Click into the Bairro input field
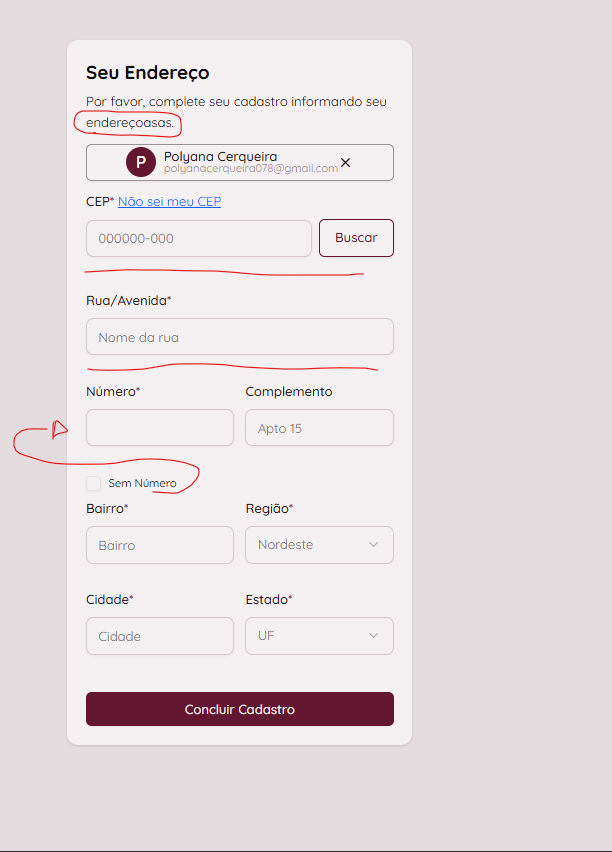The height and width of the screenshot is (852, 612). pos(159,545)
